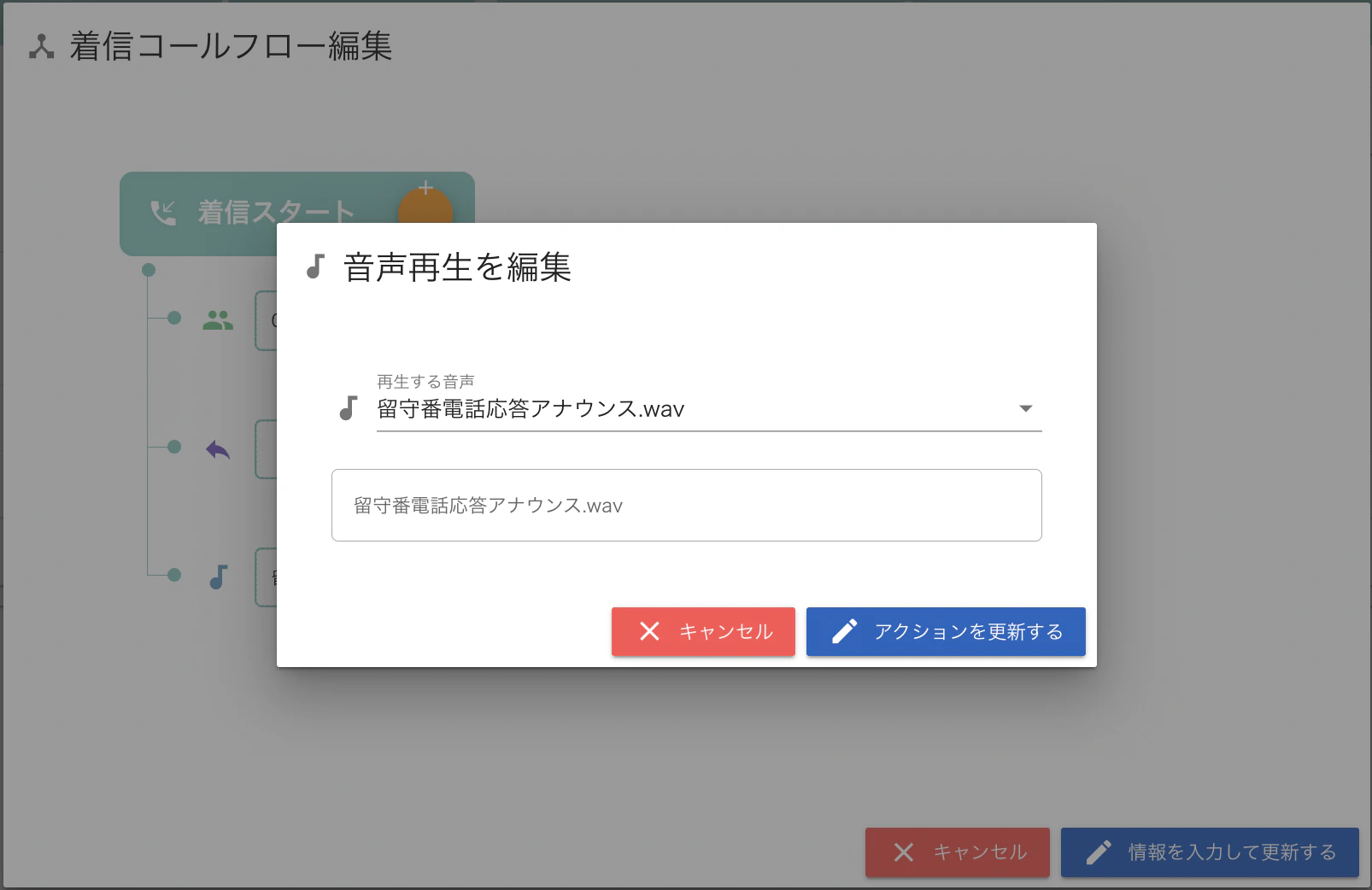Click the music note icon in dialog title
1372x890 pixels.
tap(315, 267)
